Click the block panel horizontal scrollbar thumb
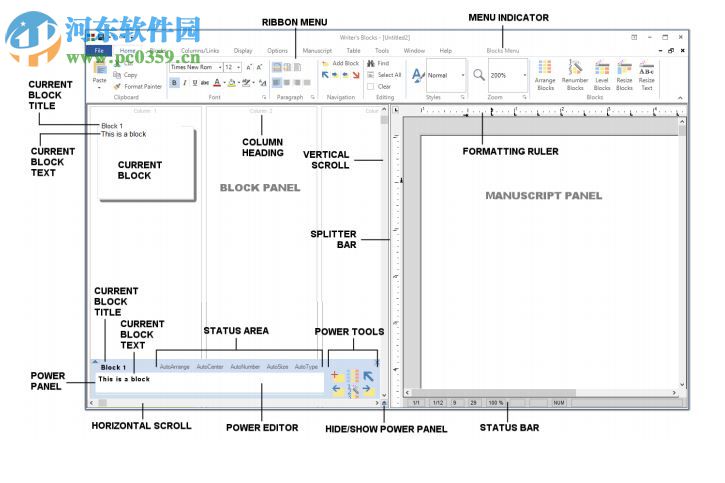725x483 pixels. 103,403
